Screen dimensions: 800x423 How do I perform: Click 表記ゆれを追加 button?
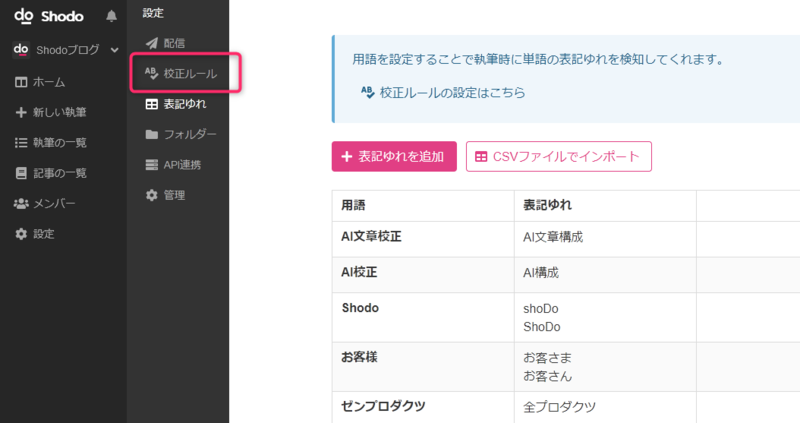[394, 156]
